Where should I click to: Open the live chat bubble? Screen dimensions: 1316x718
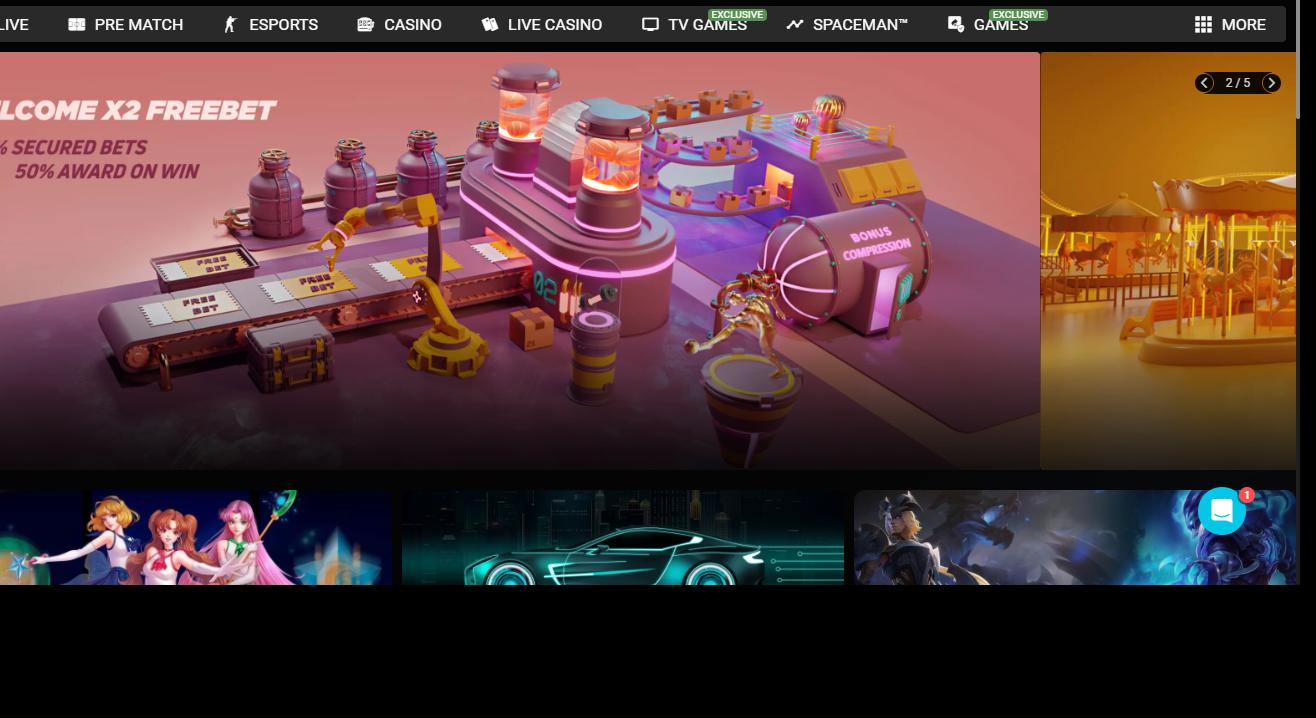coord(1221,511)
